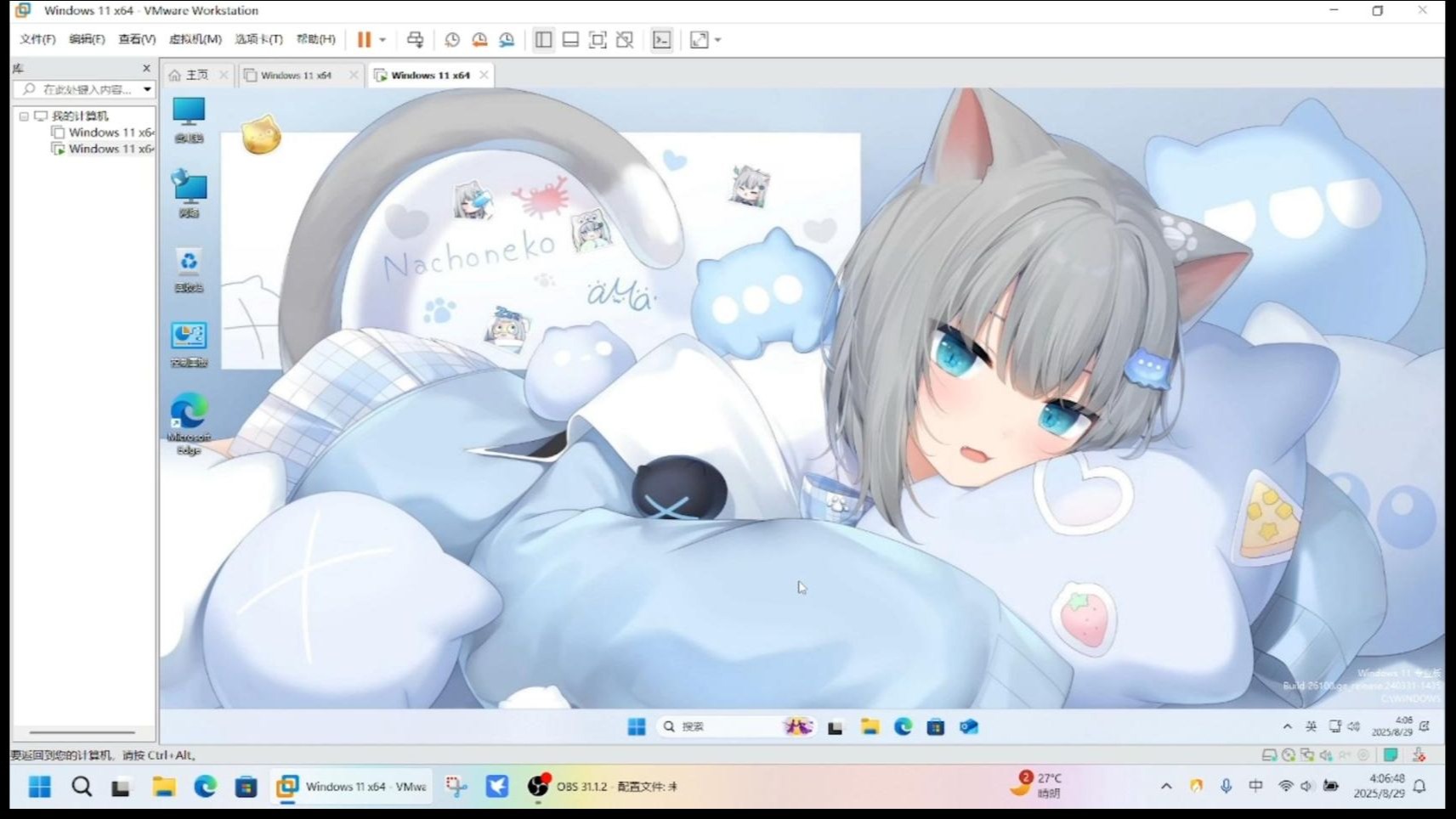This screenshot has height=819, width=1456.
Task: Close the 库 library panel
Action: point(146,68)
